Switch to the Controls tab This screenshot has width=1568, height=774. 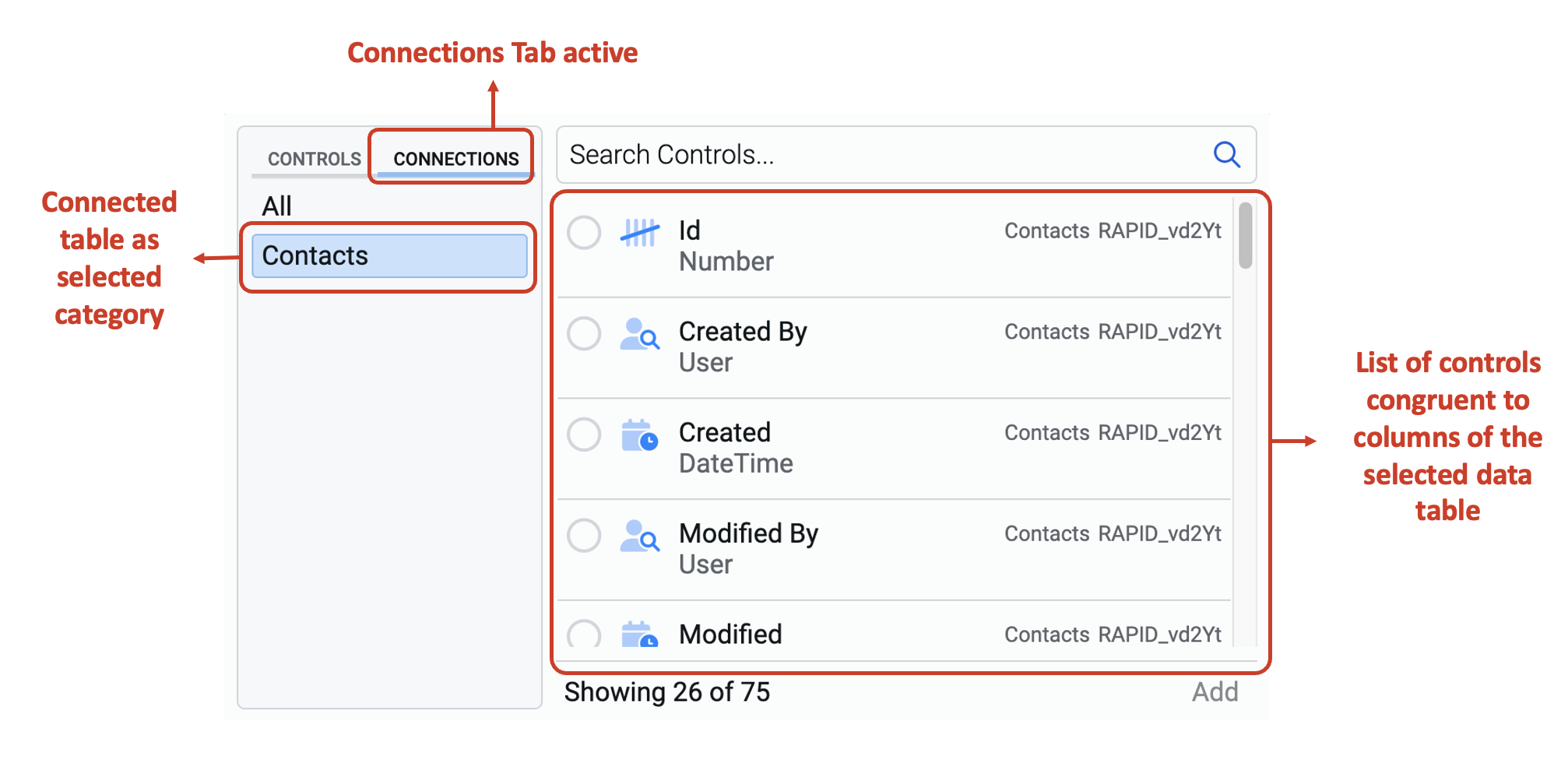(315, 159)
